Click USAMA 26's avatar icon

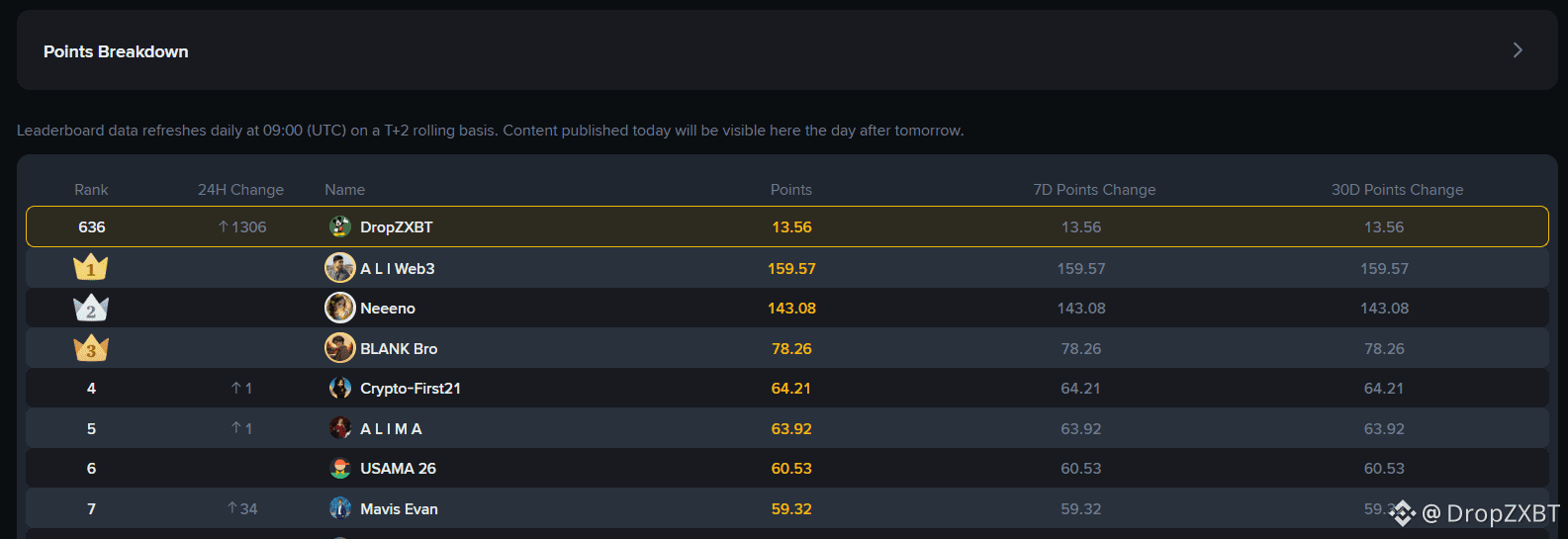coord(340,468)
